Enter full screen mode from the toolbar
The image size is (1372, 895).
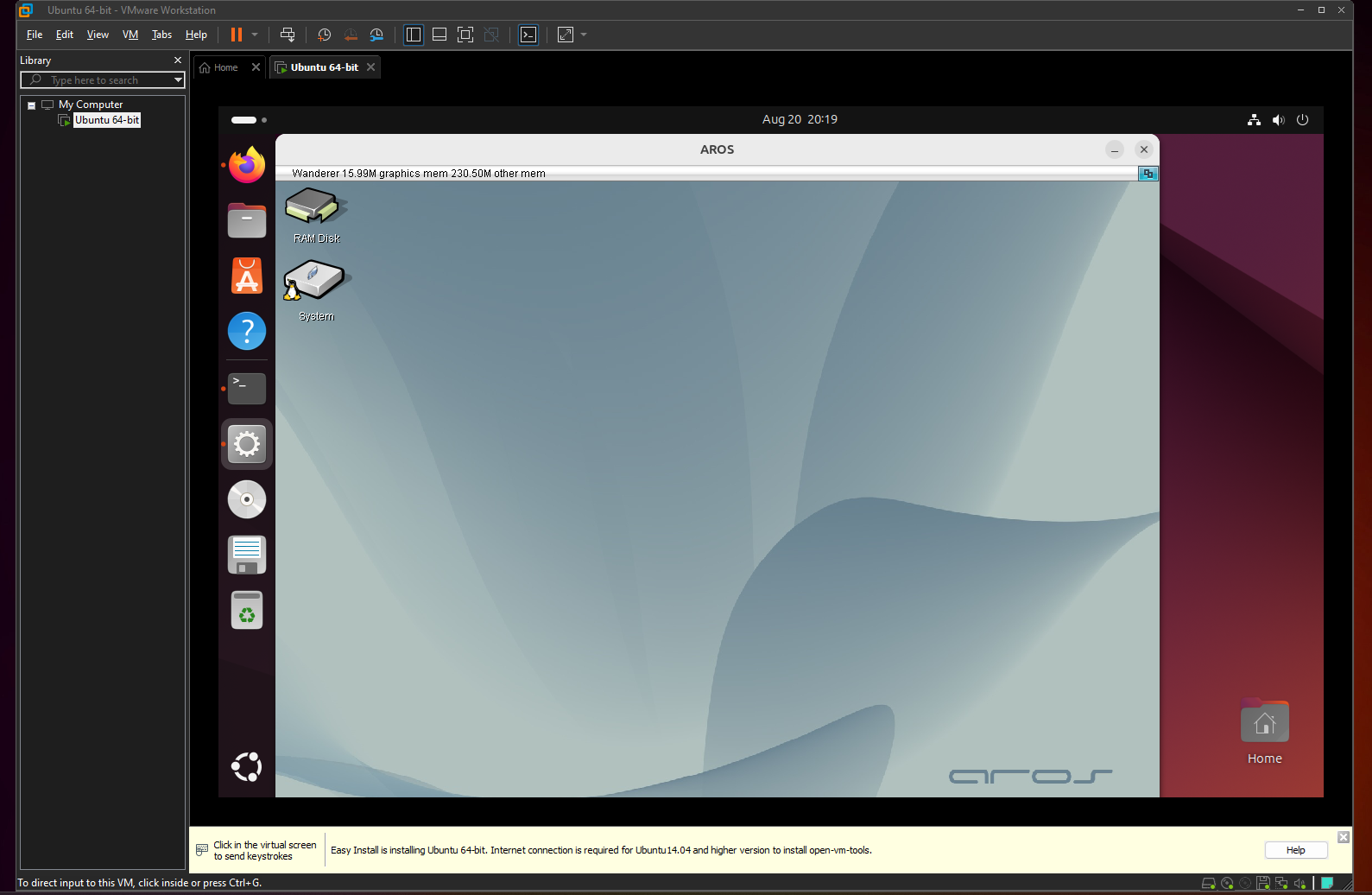(465, 35)
